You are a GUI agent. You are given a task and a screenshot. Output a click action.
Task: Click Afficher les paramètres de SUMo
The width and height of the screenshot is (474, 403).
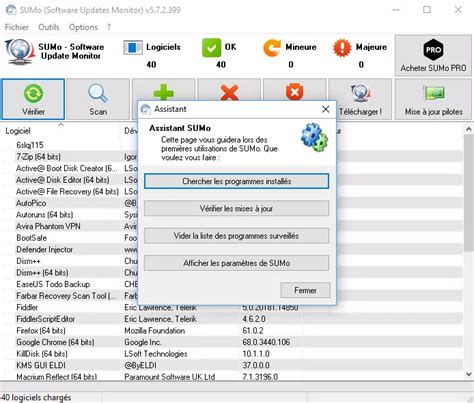236,263
